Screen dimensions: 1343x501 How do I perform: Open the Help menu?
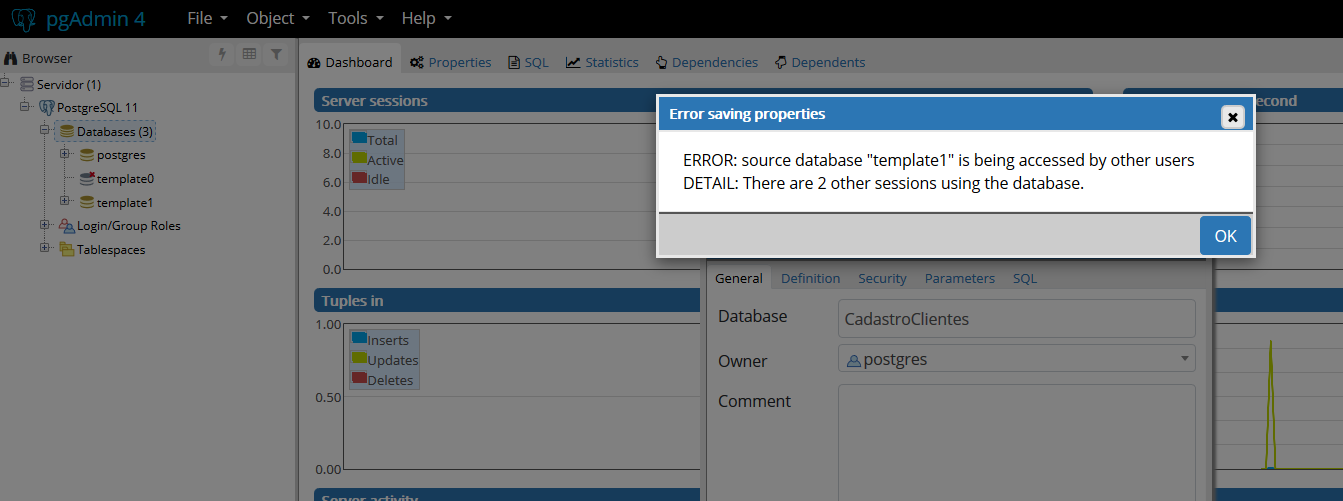[426, 18]
